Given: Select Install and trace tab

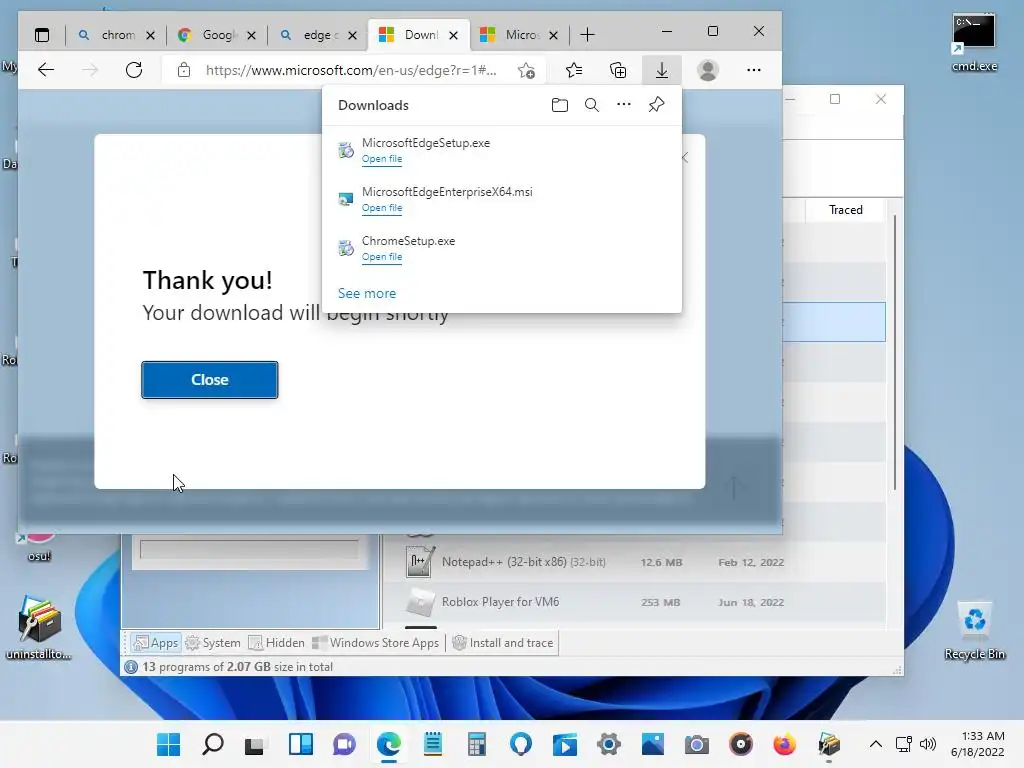Looking at the screenshot, I should click(x=503, y=643).
